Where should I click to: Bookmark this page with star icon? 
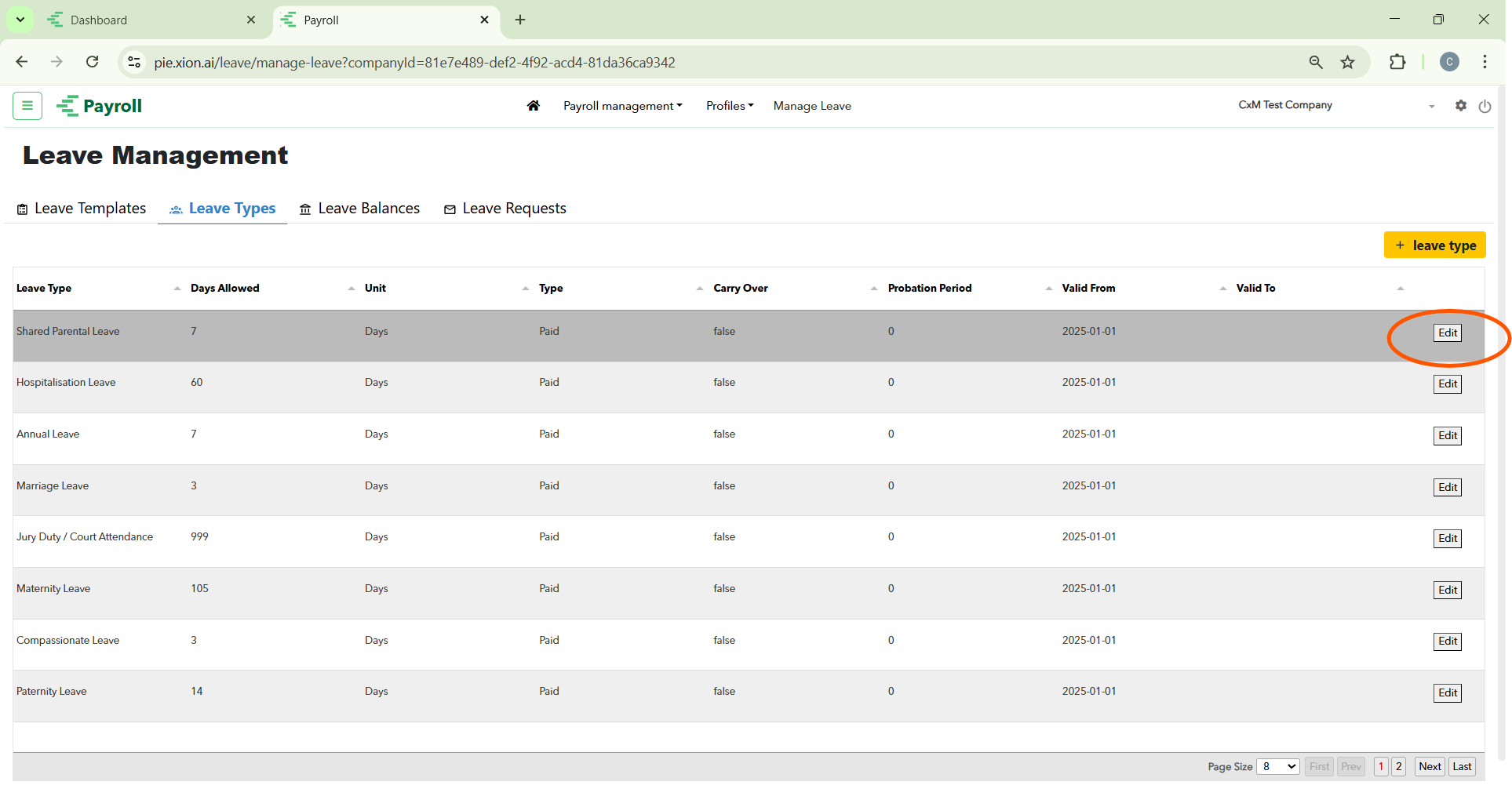(x=1347, y=63)
